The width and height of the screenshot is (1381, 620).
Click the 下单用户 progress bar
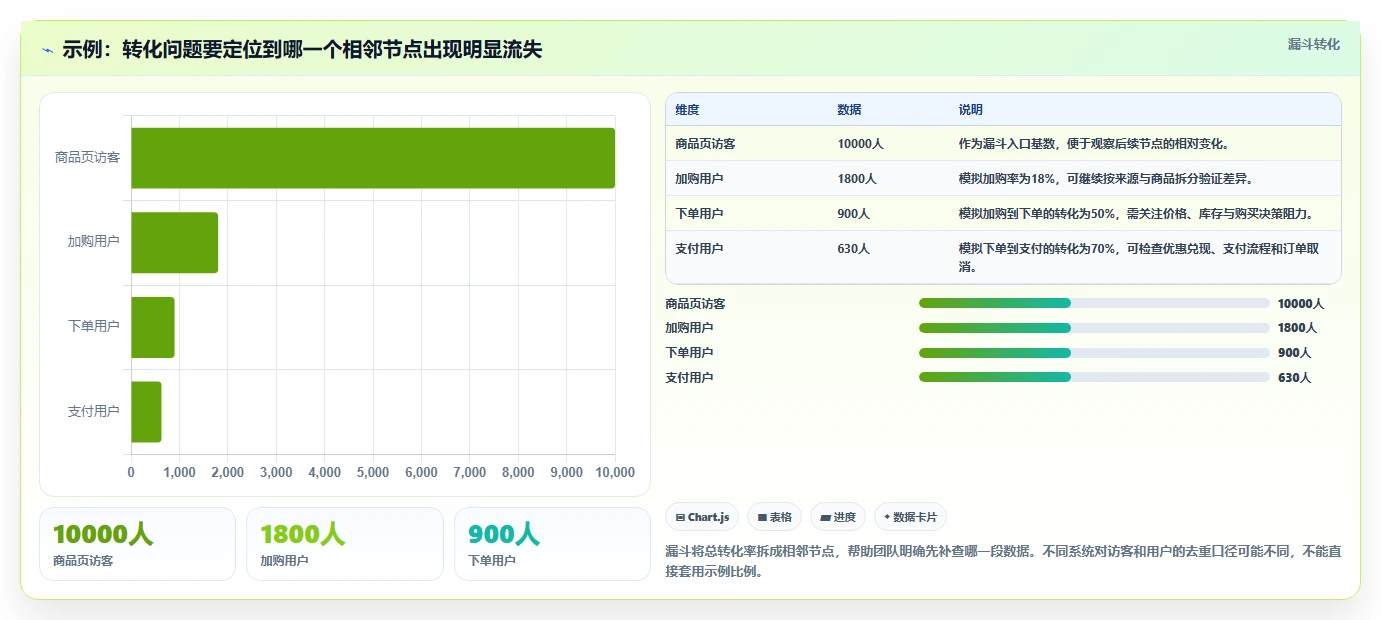(x=1094, y=353)
